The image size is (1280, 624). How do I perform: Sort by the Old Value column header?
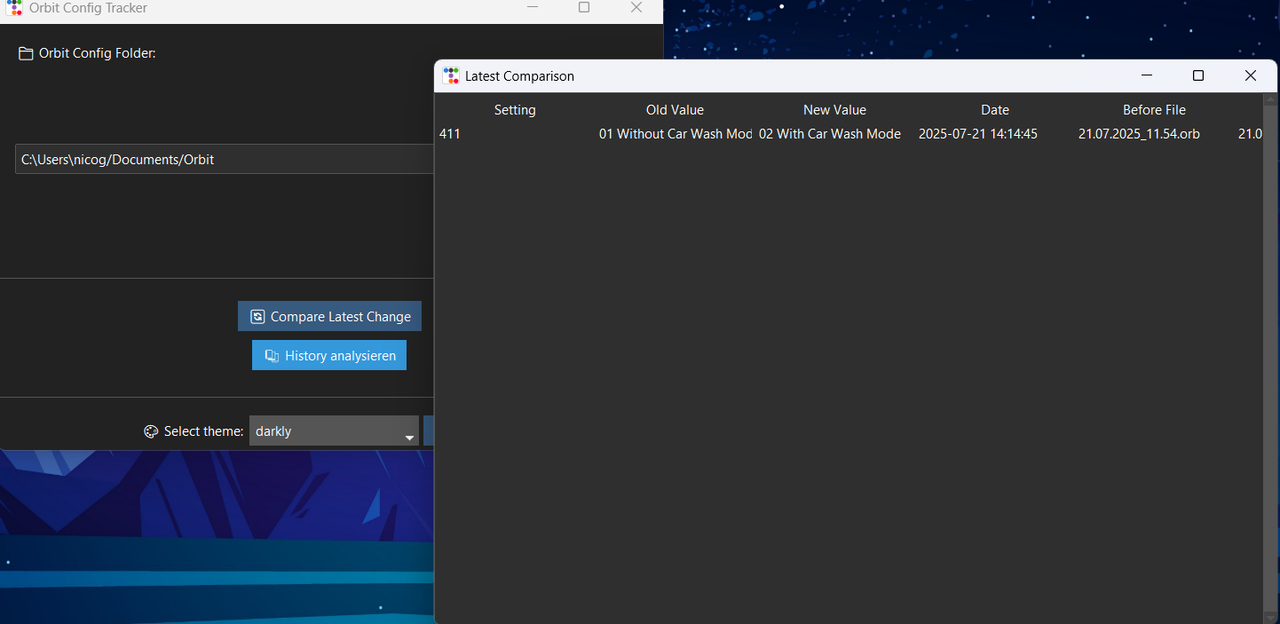pos(675,110)
